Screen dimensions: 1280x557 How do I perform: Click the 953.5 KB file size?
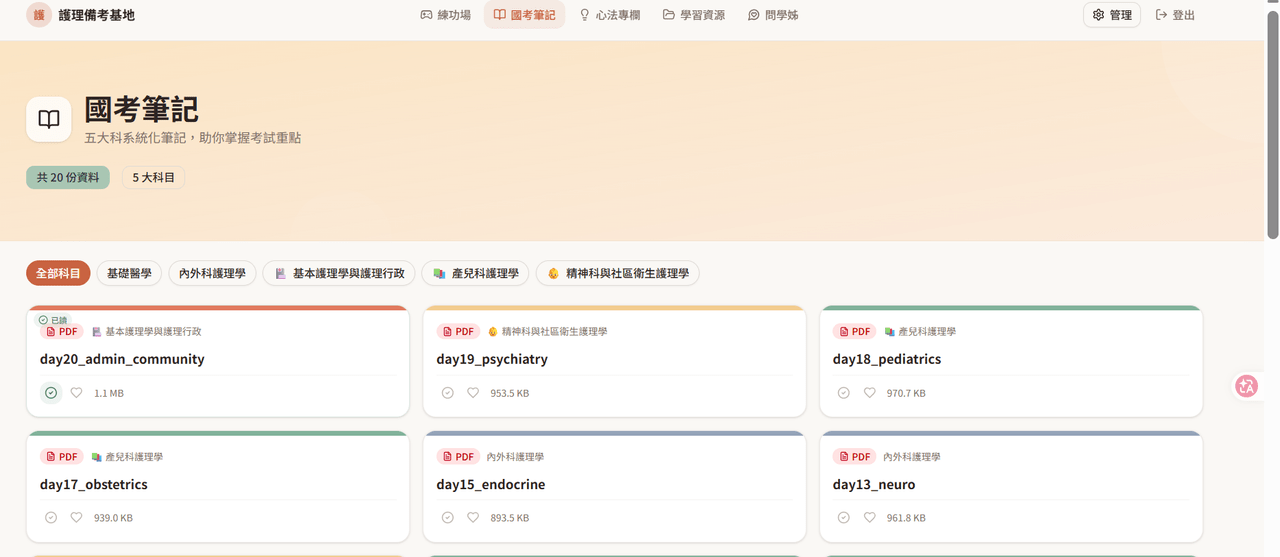510,393
